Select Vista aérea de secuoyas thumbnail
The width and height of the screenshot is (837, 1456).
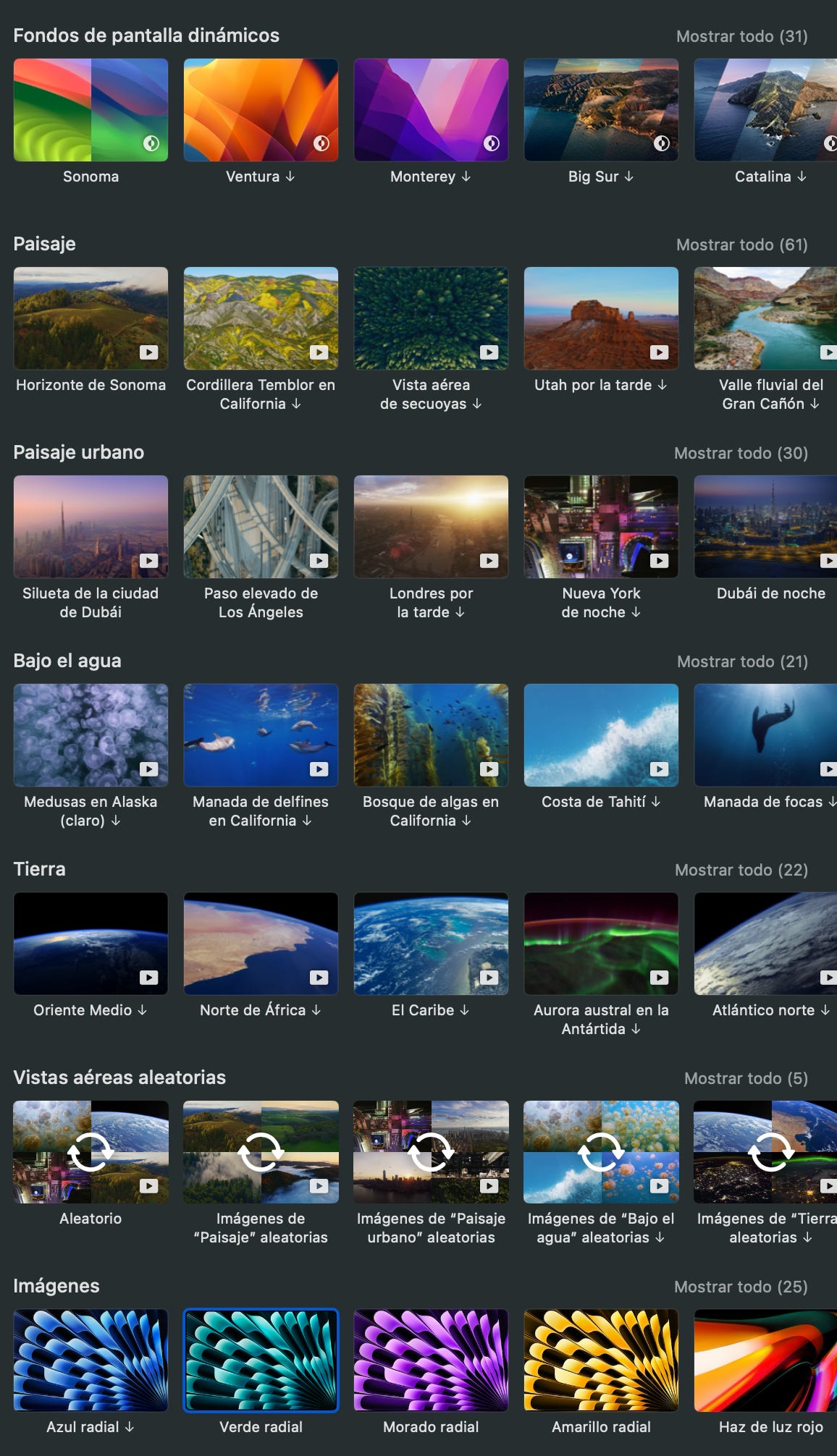tap(431, 318)
